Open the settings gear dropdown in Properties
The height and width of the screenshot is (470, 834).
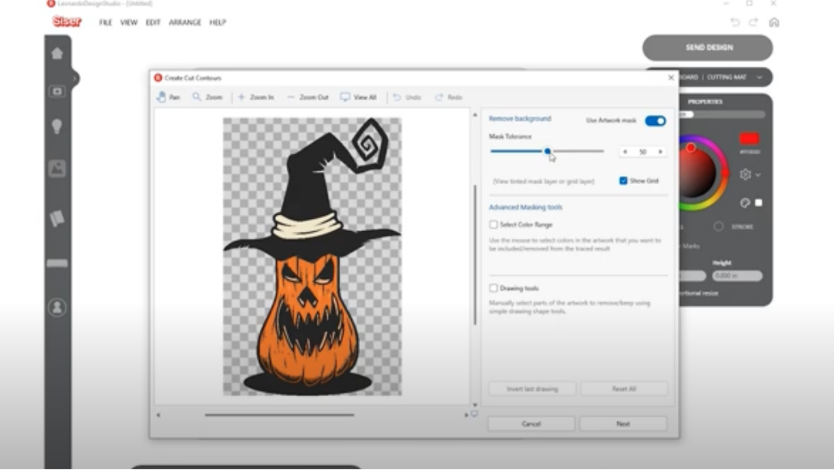pos(748,174)
